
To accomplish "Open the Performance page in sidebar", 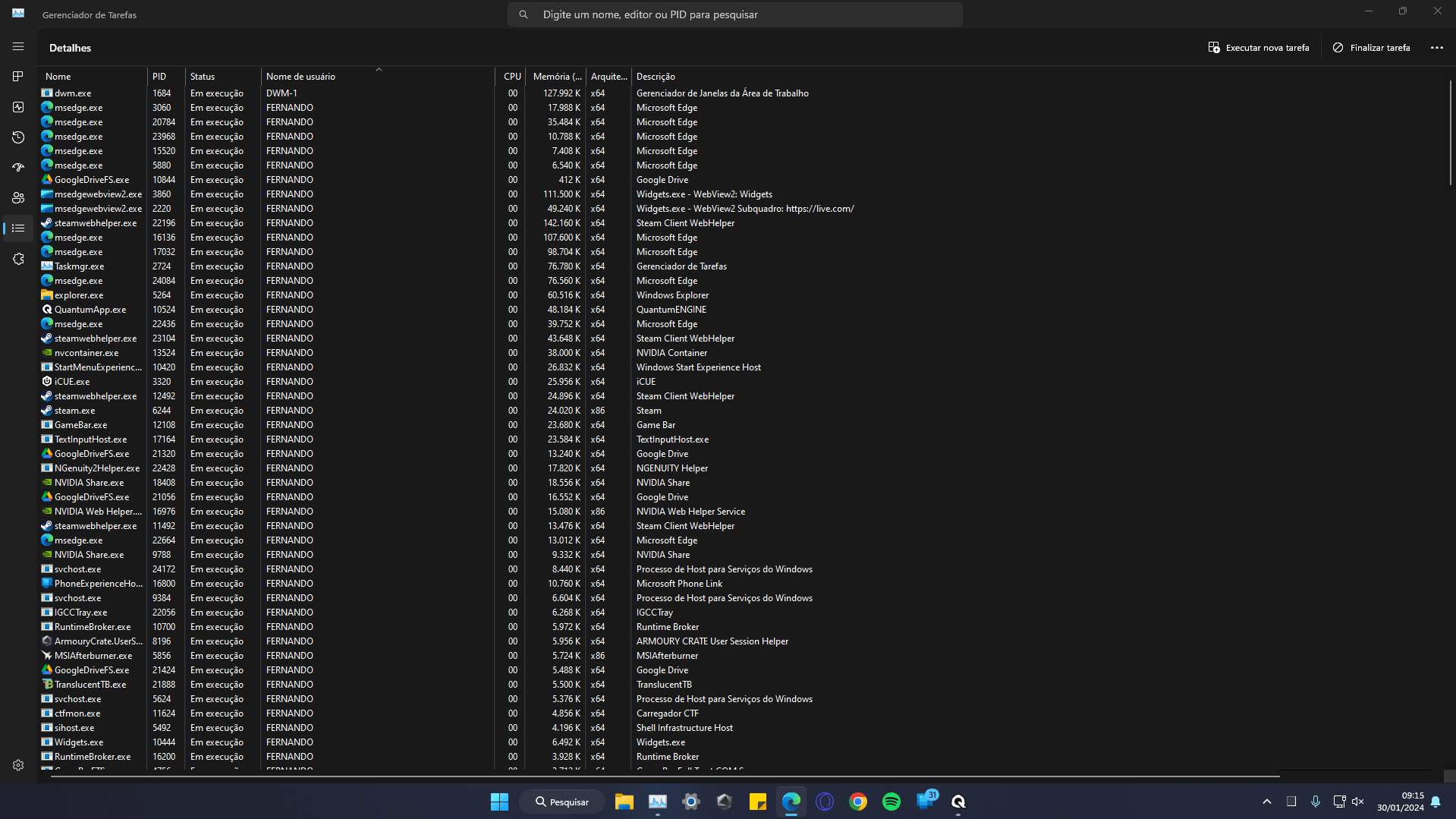I will click(x=18, y=107).
